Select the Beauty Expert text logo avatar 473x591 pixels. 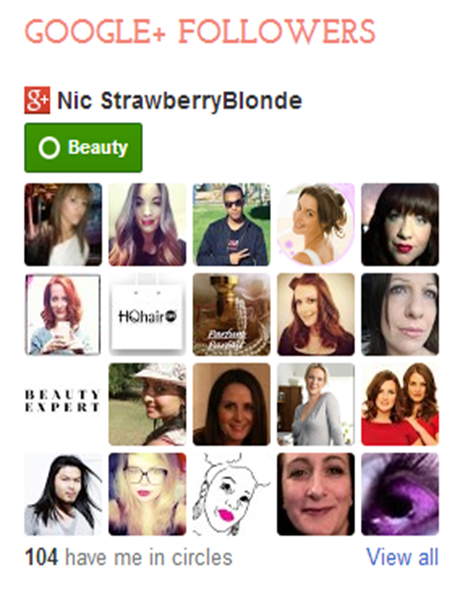point(63,404)
